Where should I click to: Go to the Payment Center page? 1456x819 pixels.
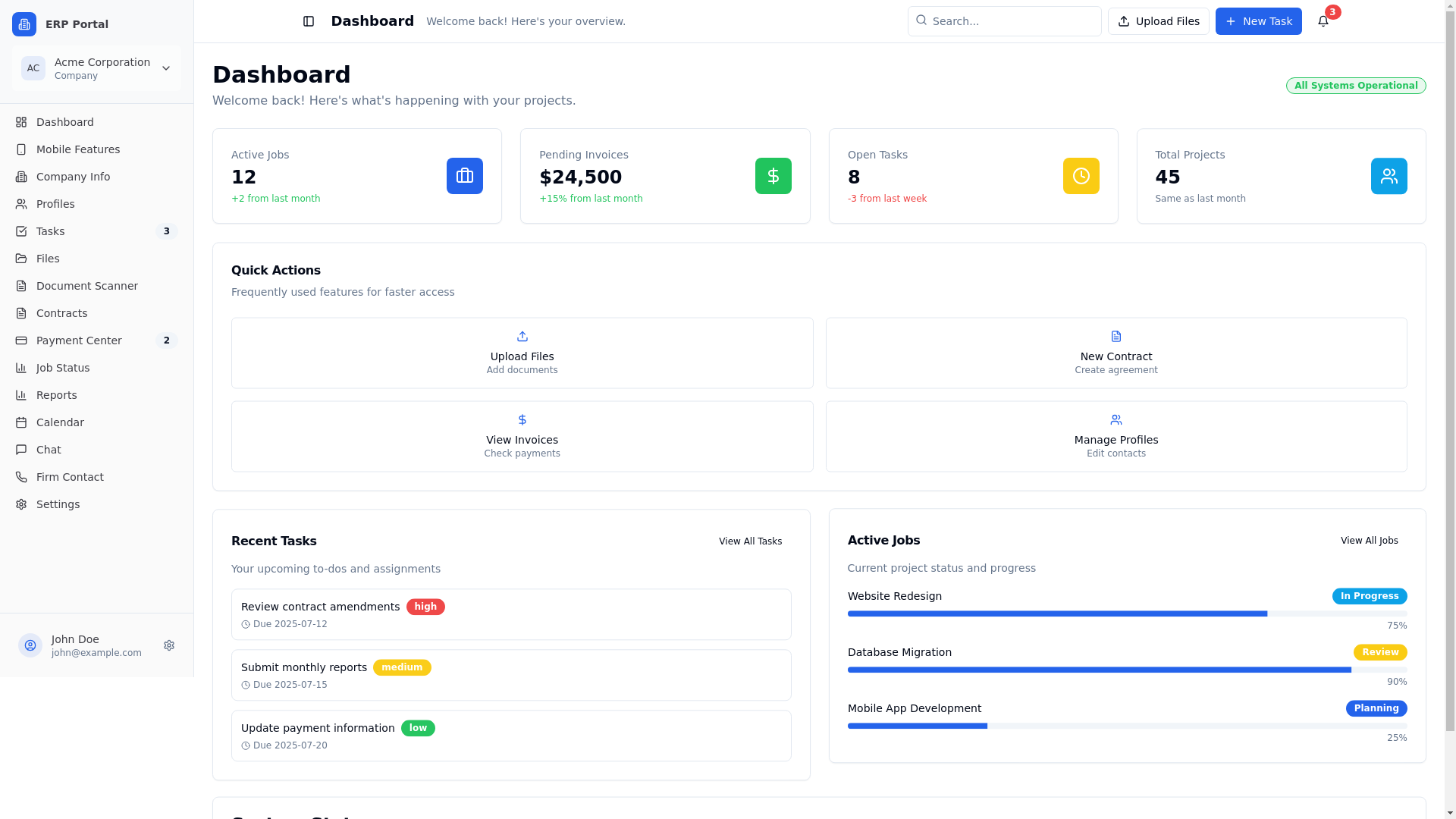pos(96,340)
